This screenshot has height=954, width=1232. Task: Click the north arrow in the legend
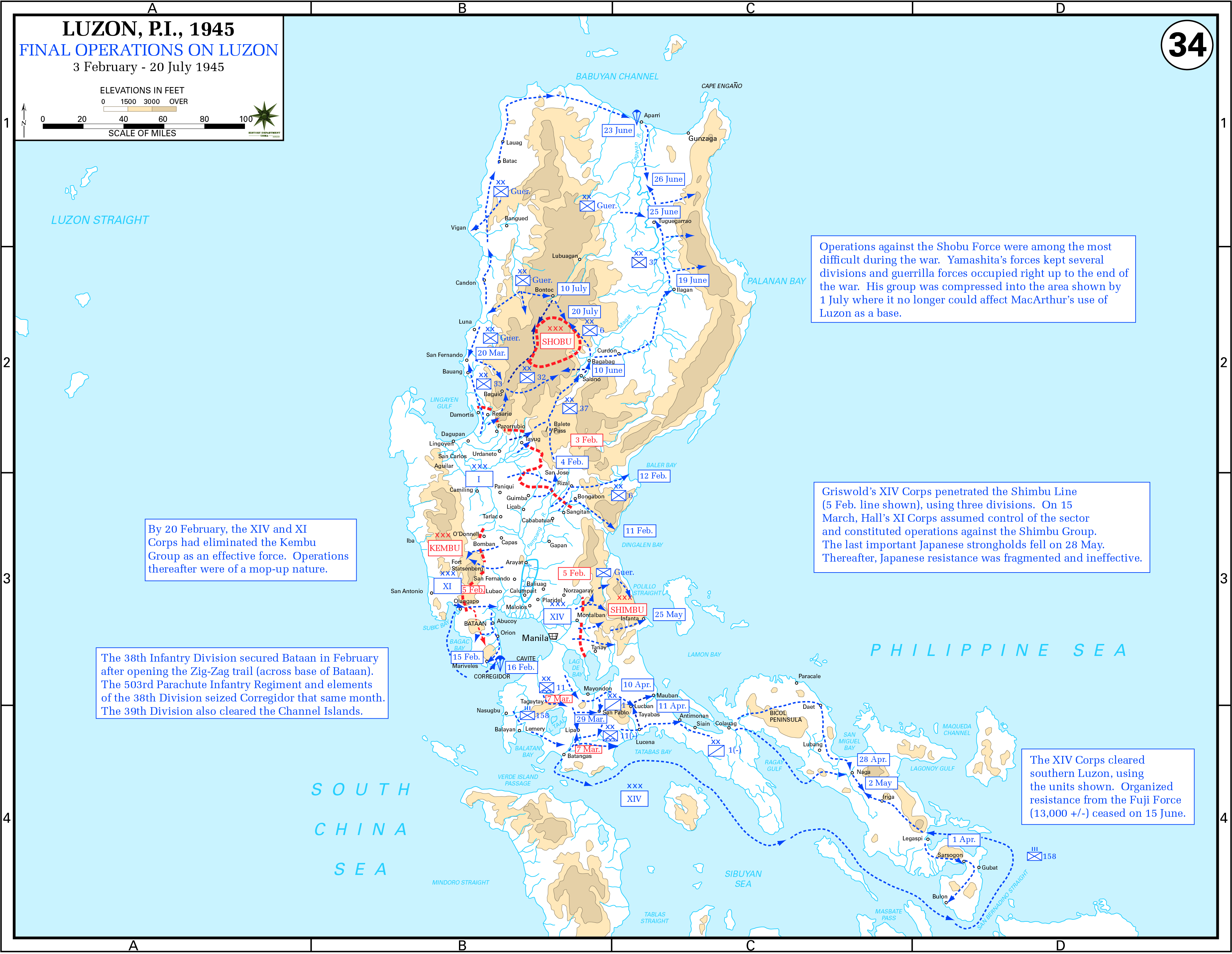point(24,120)
